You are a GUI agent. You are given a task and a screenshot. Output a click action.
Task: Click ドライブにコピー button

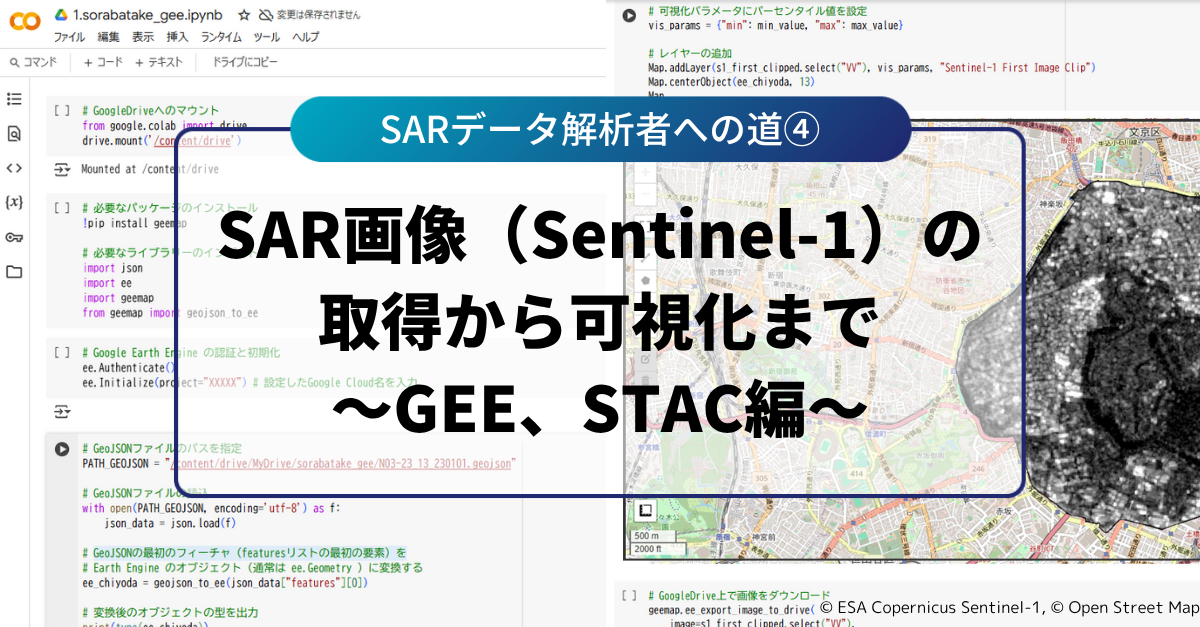click(x=245, y=62)
